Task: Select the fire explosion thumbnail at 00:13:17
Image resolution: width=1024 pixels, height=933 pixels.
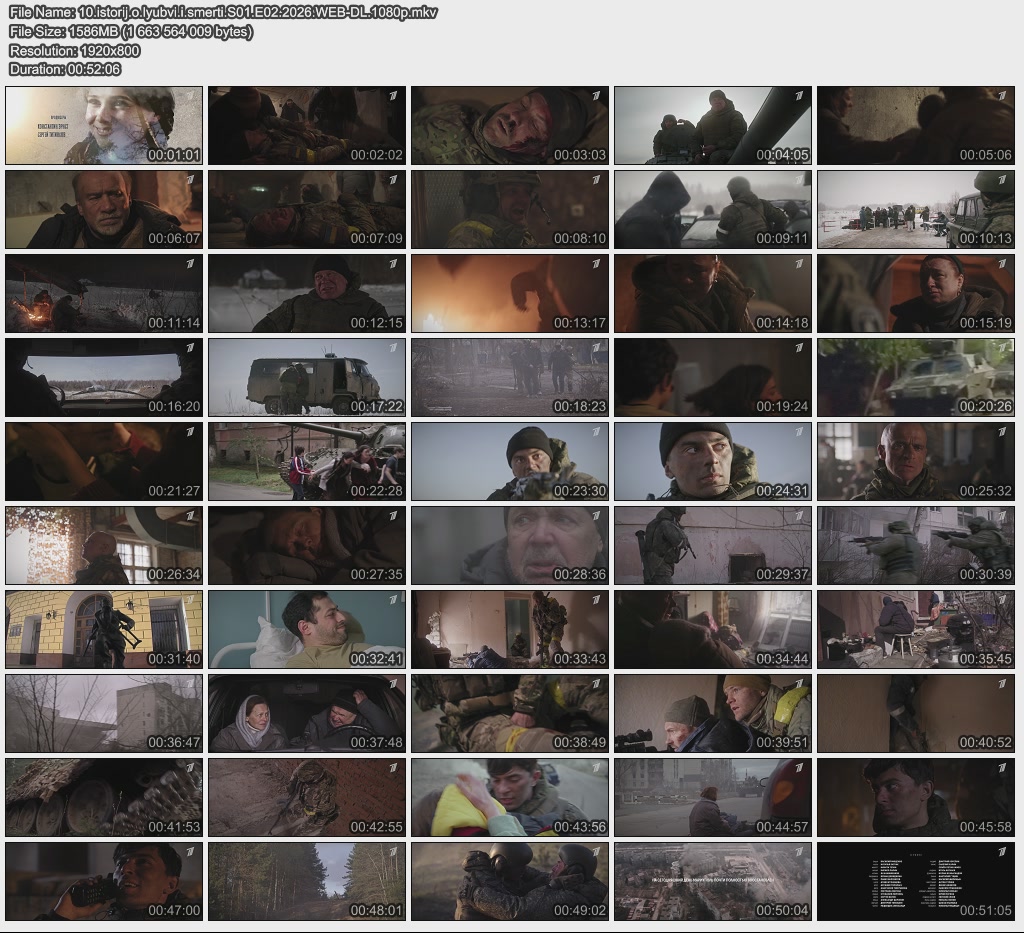Action: click(x=509, y=293)
